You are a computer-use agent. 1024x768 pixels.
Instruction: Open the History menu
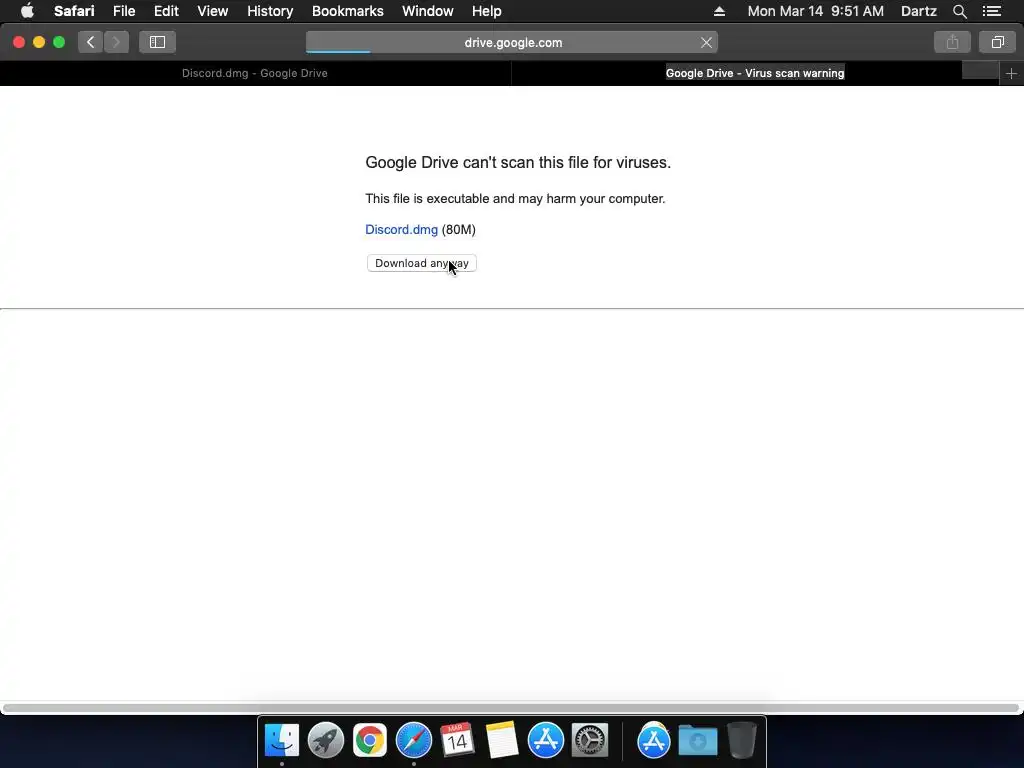(270, 11)
